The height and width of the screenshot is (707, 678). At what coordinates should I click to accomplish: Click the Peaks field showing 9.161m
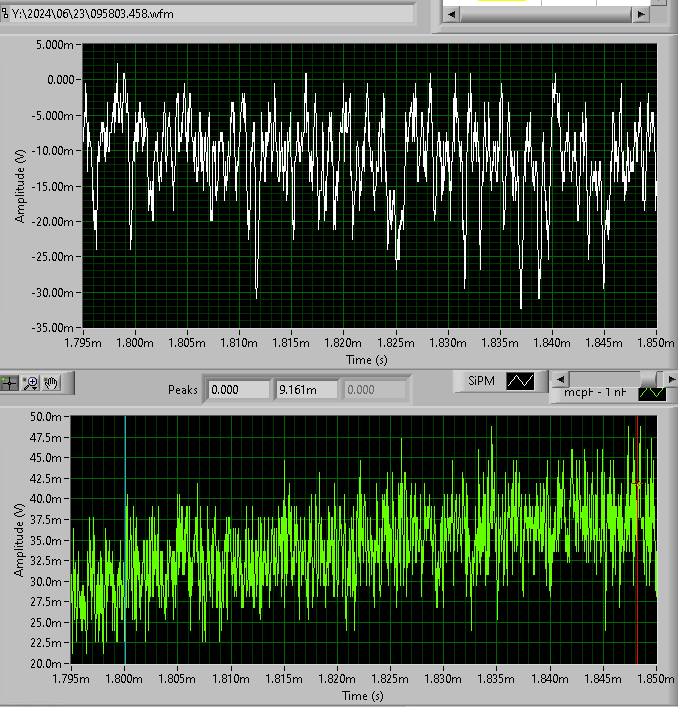[306, 389]
